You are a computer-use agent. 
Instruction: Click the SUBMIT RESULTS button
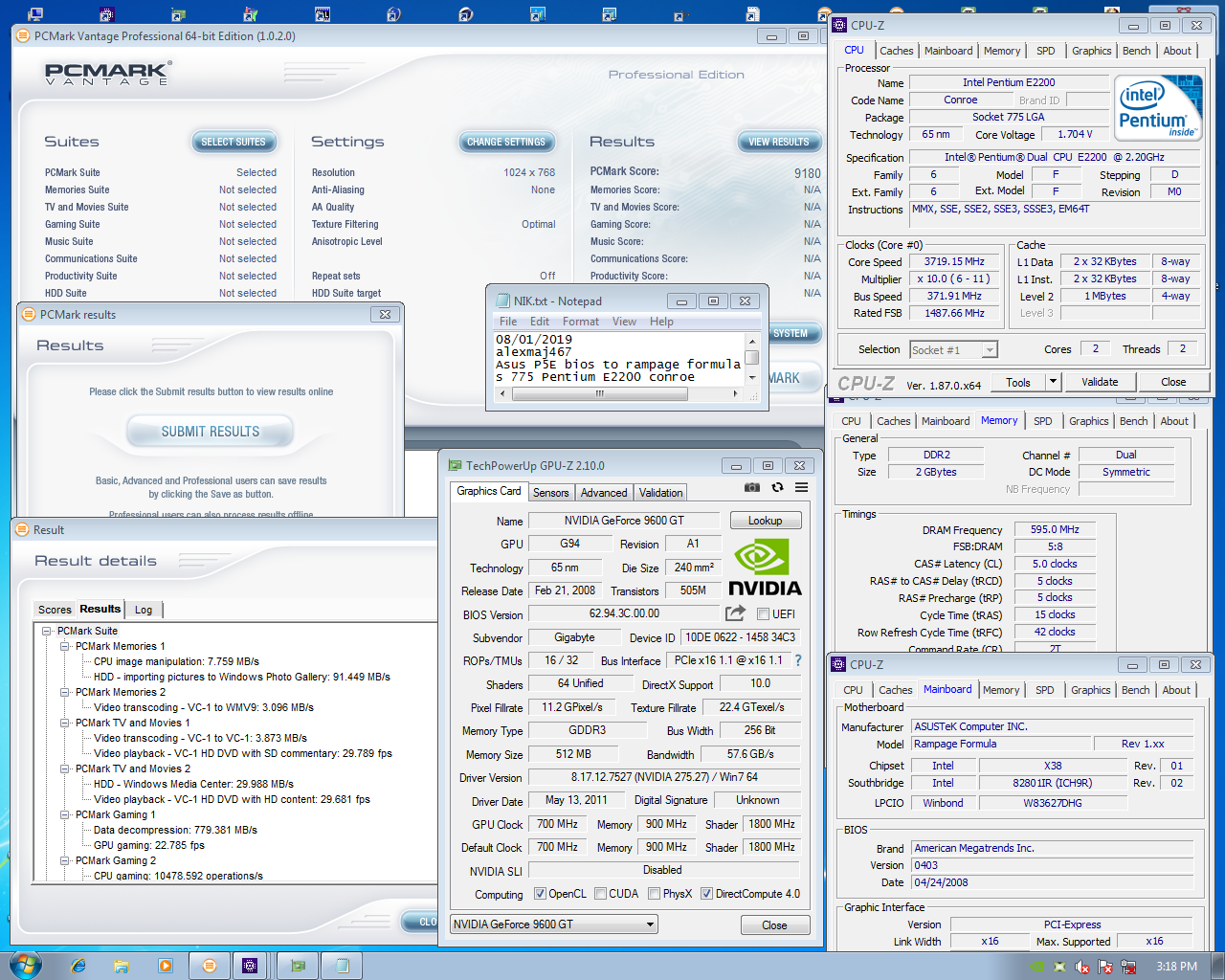[x=211, y=432]
